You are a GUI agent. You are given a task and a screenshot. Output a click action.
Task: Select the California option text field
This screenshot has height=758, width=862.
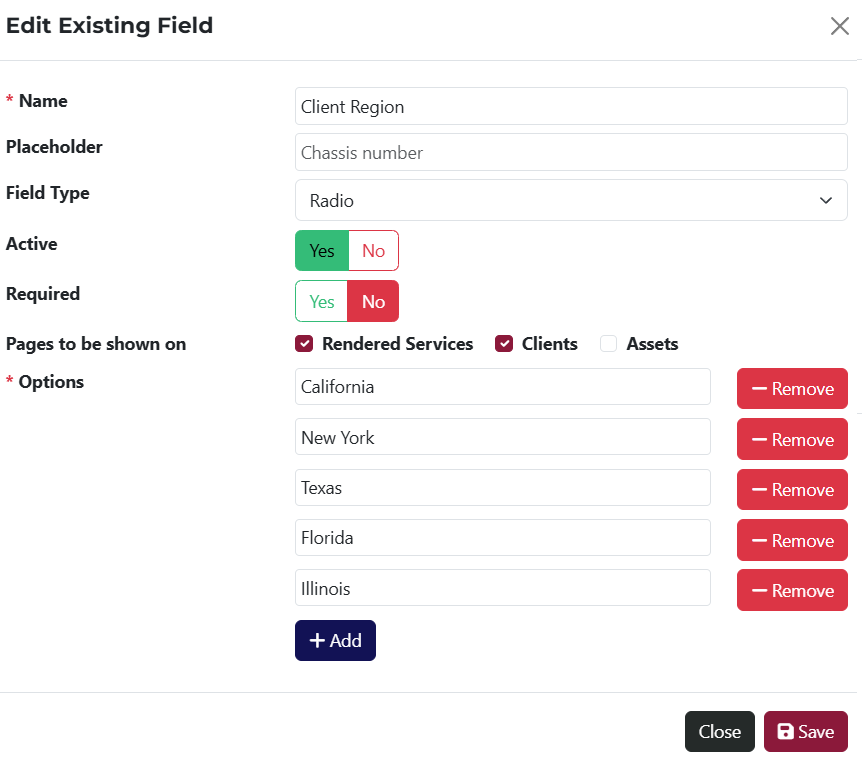(502, 388)
